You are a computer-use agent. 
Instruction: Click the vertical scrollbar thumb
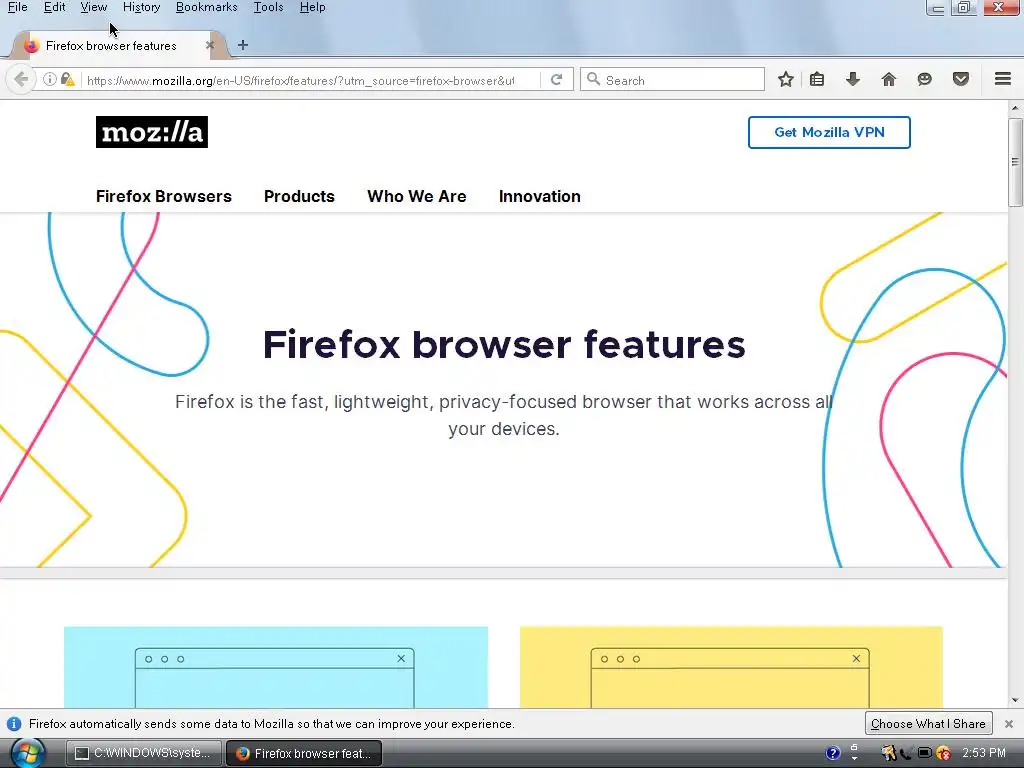click(1015, 162)
